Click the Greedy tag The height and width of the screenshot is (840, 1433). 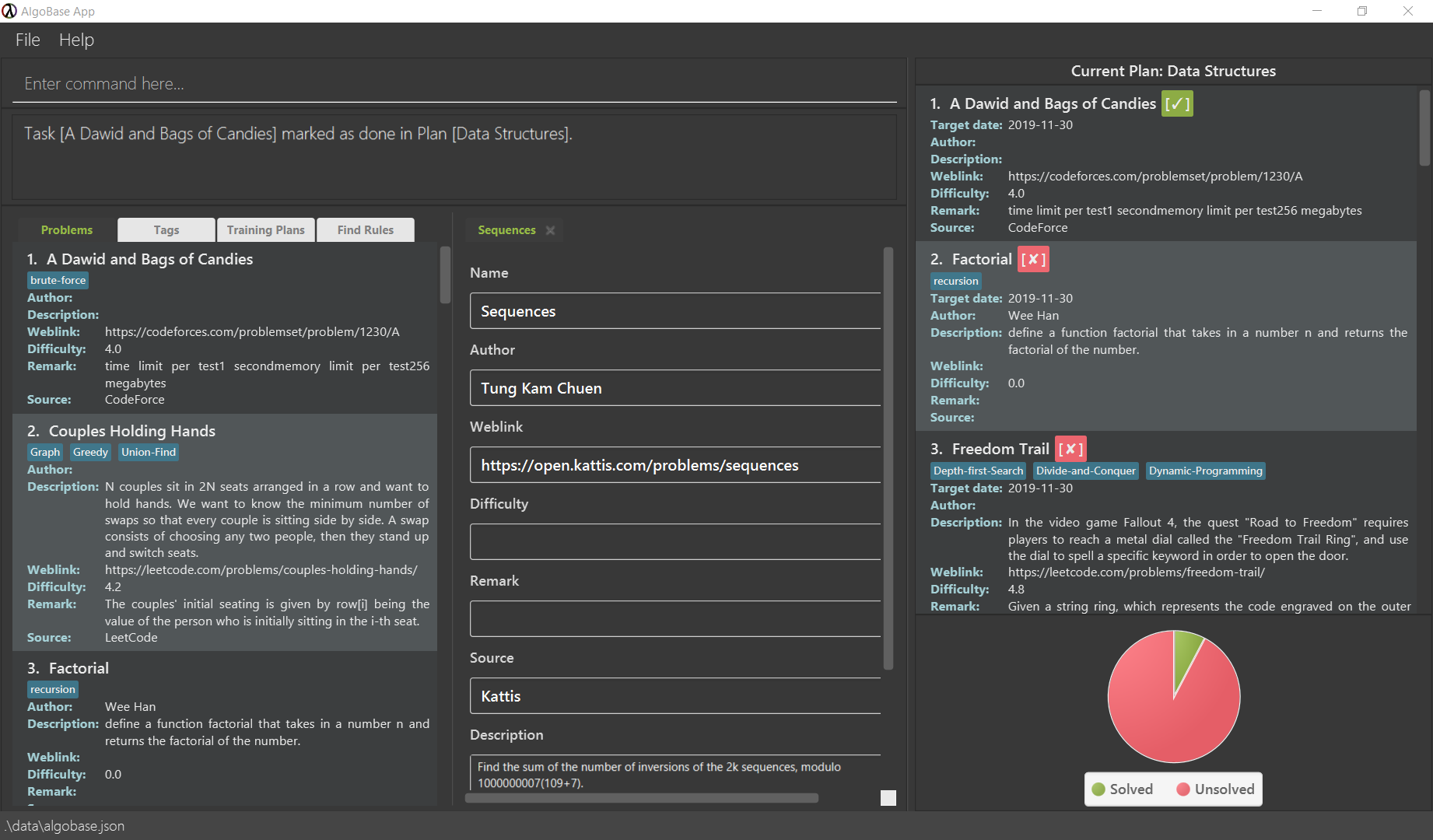(90, 452)
